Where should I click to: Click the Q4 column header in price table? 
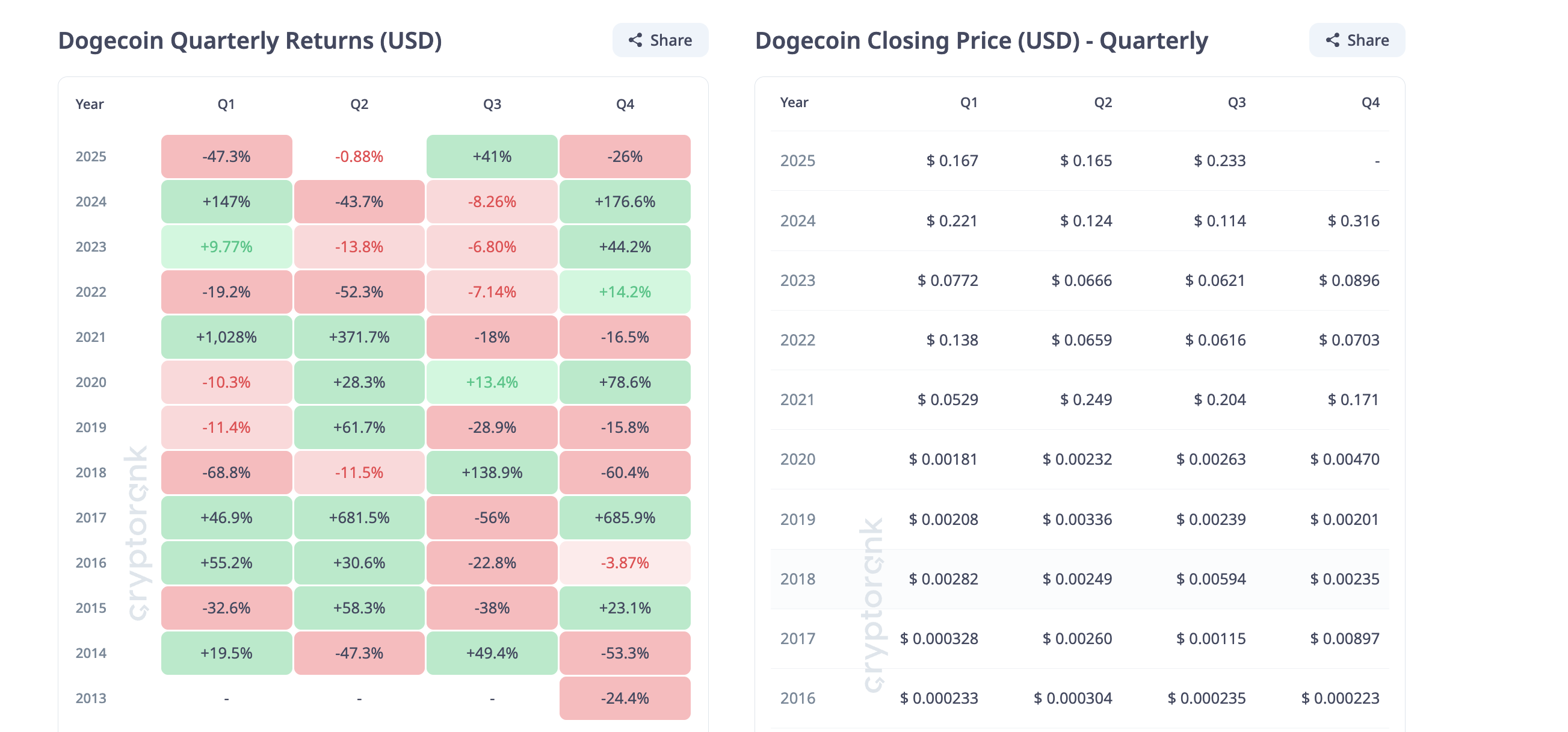(1369, 102)
